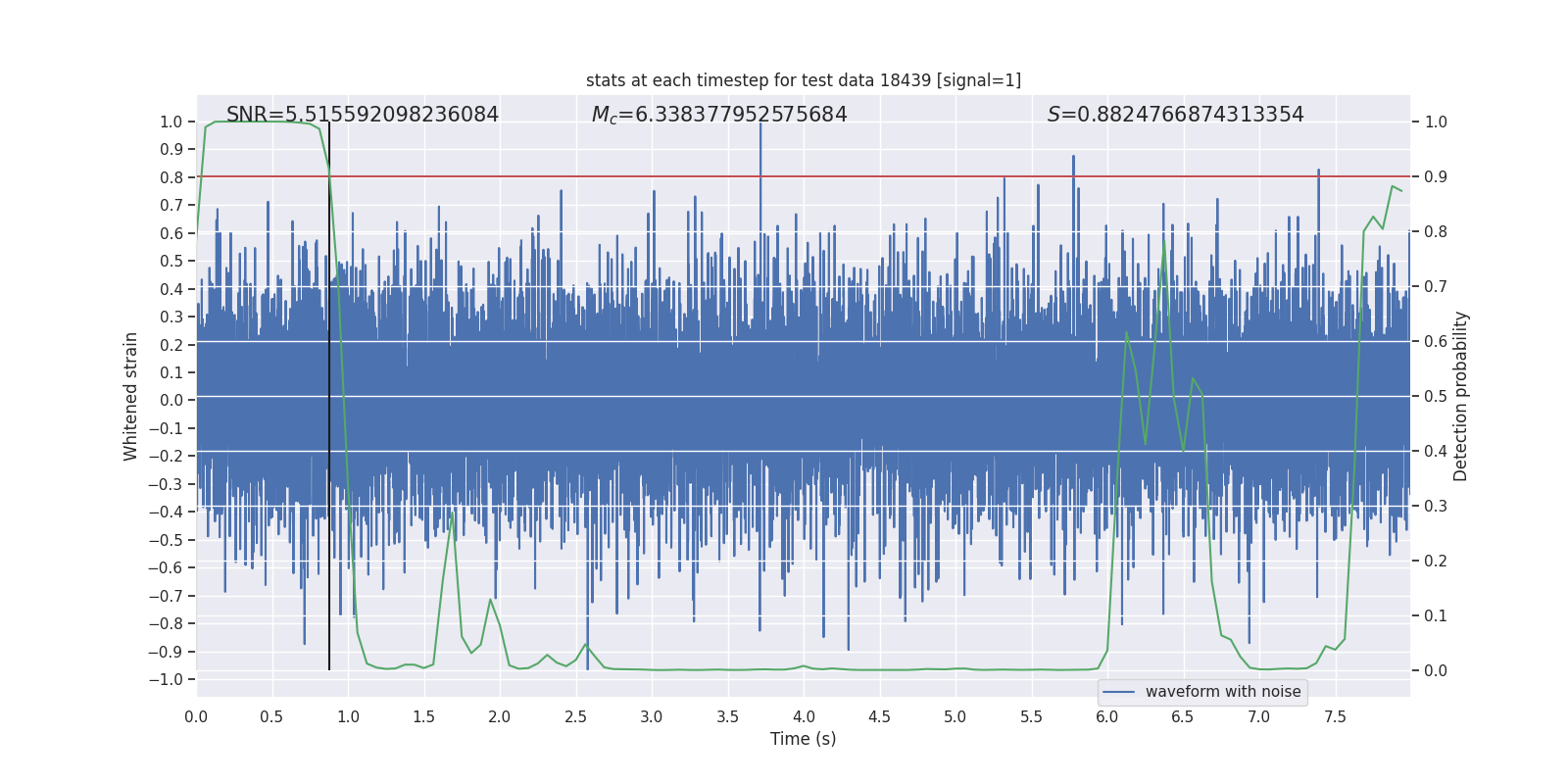Click the 'Whitened strain' y-axis label
The width and height of the screenshot is (1568, 784).
click(131, 396)
